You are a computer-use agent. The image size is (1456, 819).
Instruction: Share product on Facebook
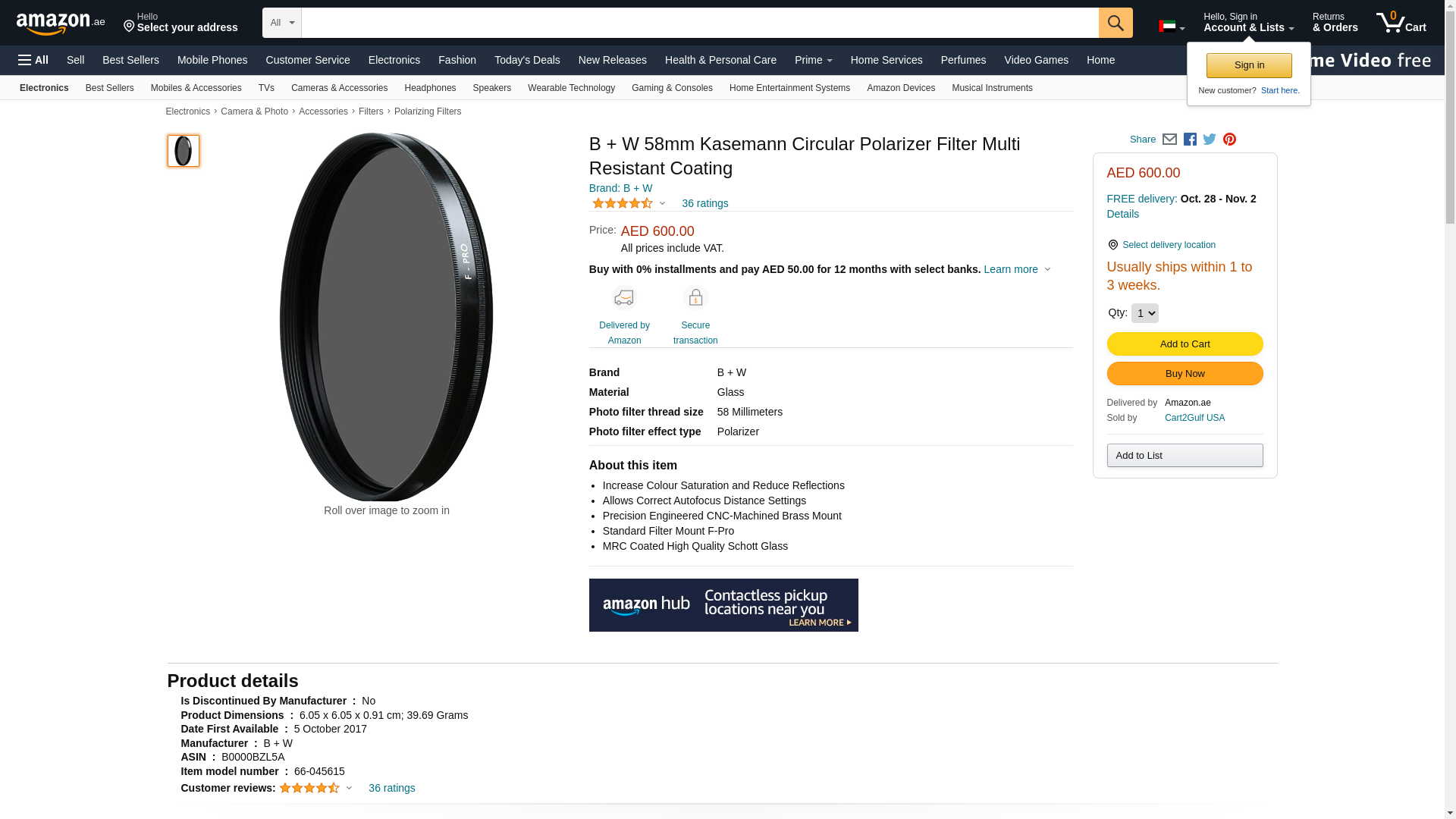point(1190,140)
